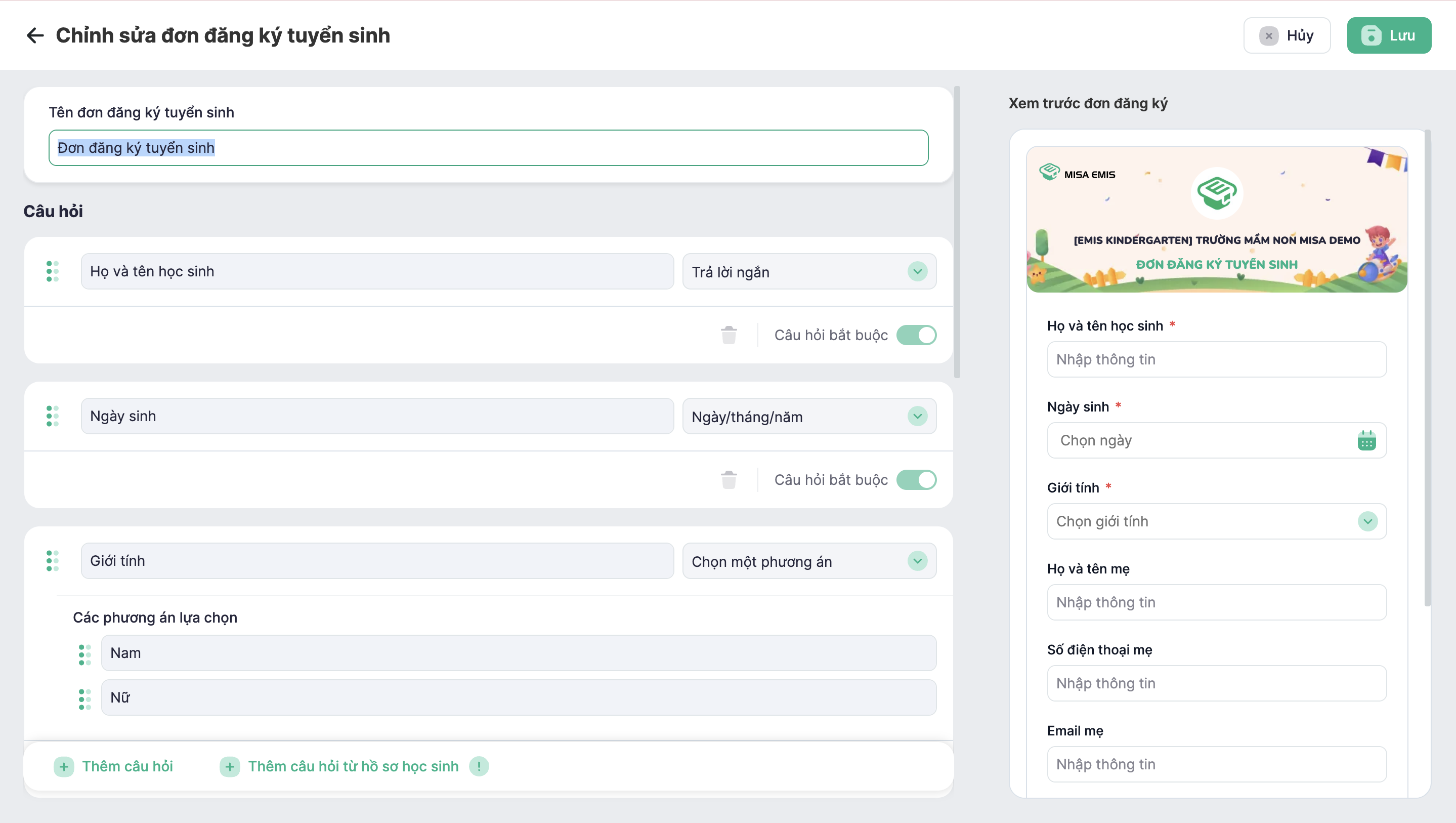
Task: Click drag handle beside Nam option
Action: click(85, 654)
